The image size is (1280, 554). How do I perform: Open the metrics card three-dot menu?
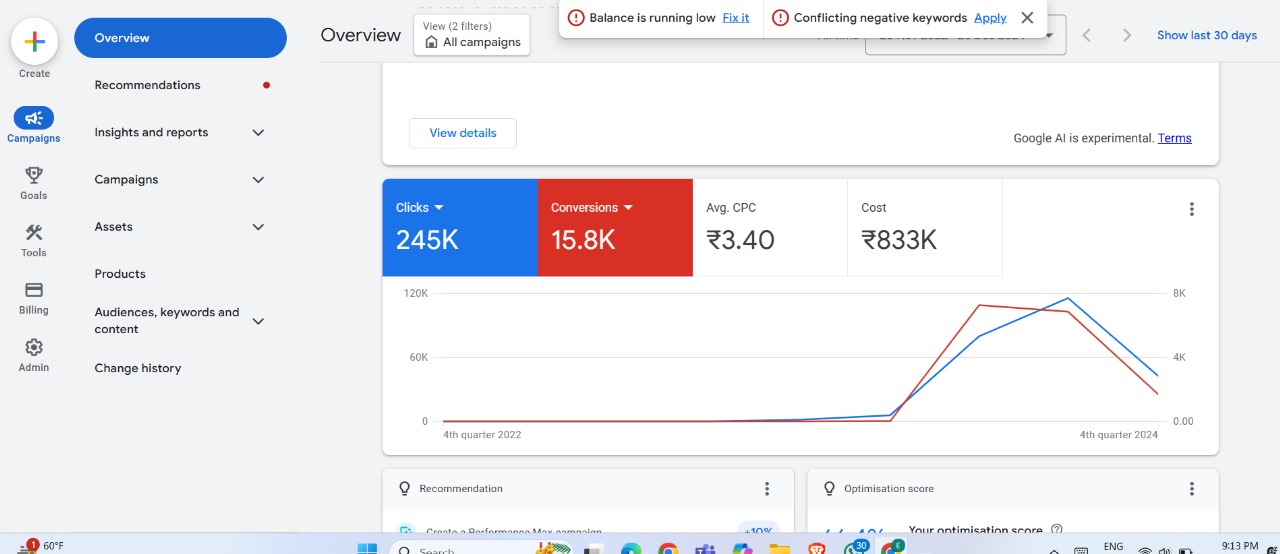[1191, 209]
